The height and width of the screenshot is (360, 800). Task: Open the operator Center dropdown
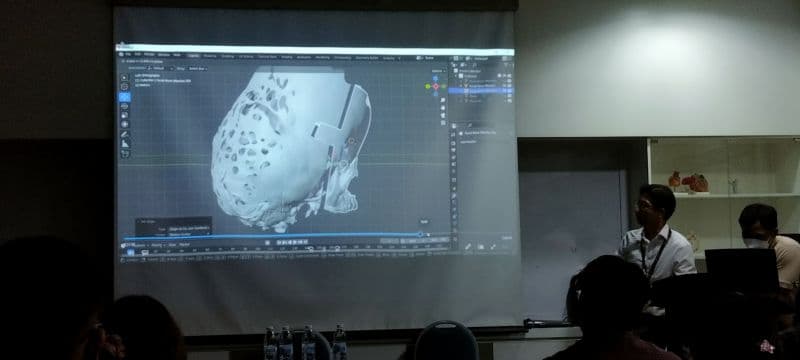190,234
